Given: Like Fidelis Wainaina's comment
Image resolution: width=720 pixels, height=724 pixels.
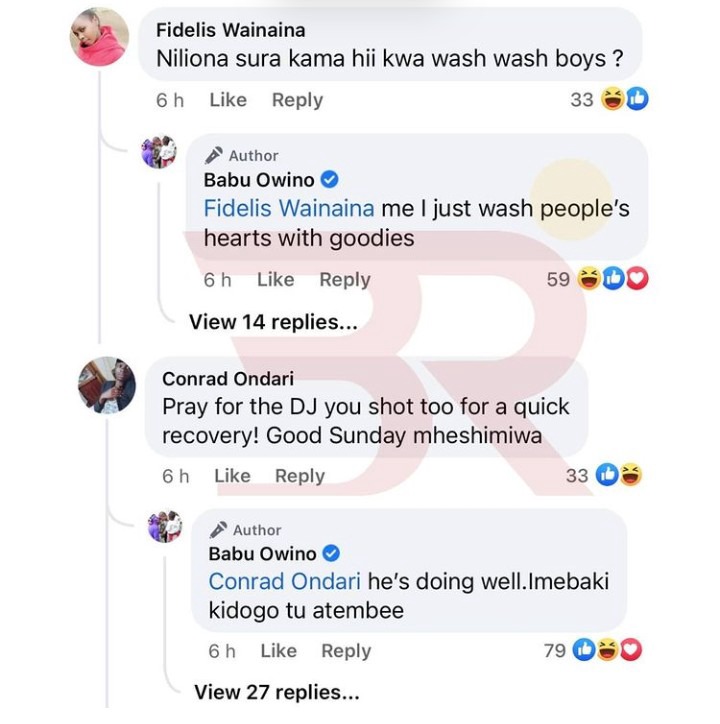Looking at the screenshot, I should point(228,100).
